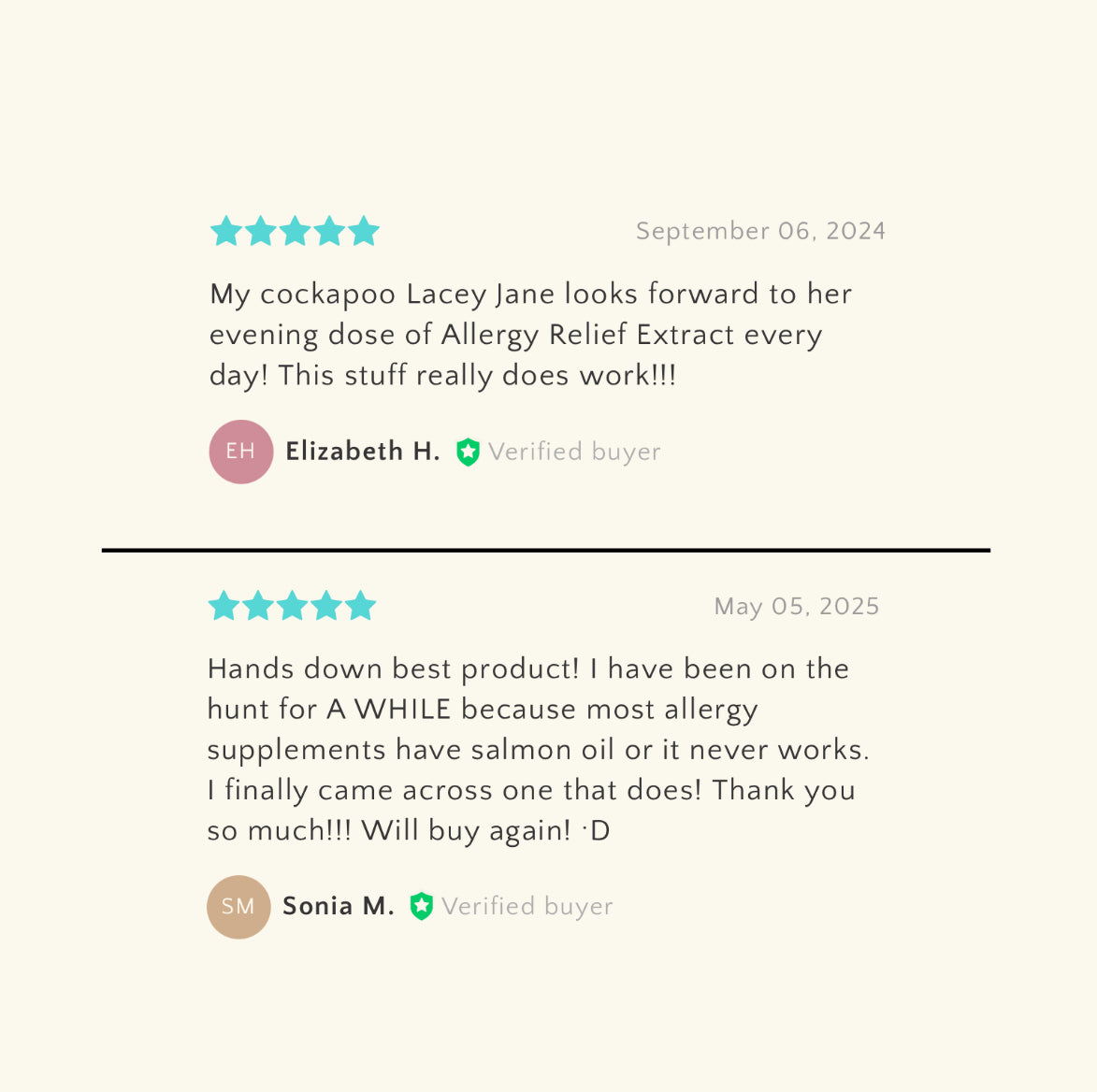Click the third star in Elizabeth H.'s rating
The image size is (1097, 1092).
click(x=295, y=231)
